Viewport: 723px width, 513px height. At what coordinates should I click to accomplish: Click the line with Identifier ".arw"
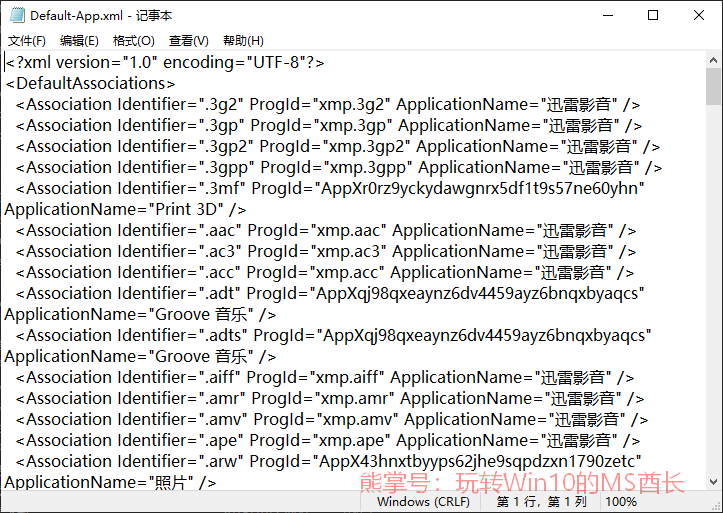(329, 461)
